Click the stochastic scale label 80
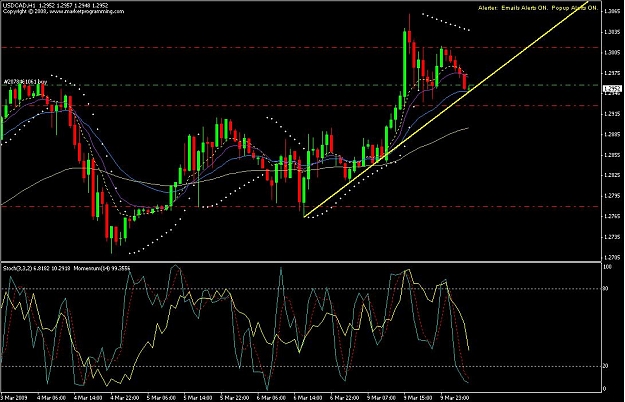Image resolution: width=625 pixels, height=402 pixels. pos(606,288)
